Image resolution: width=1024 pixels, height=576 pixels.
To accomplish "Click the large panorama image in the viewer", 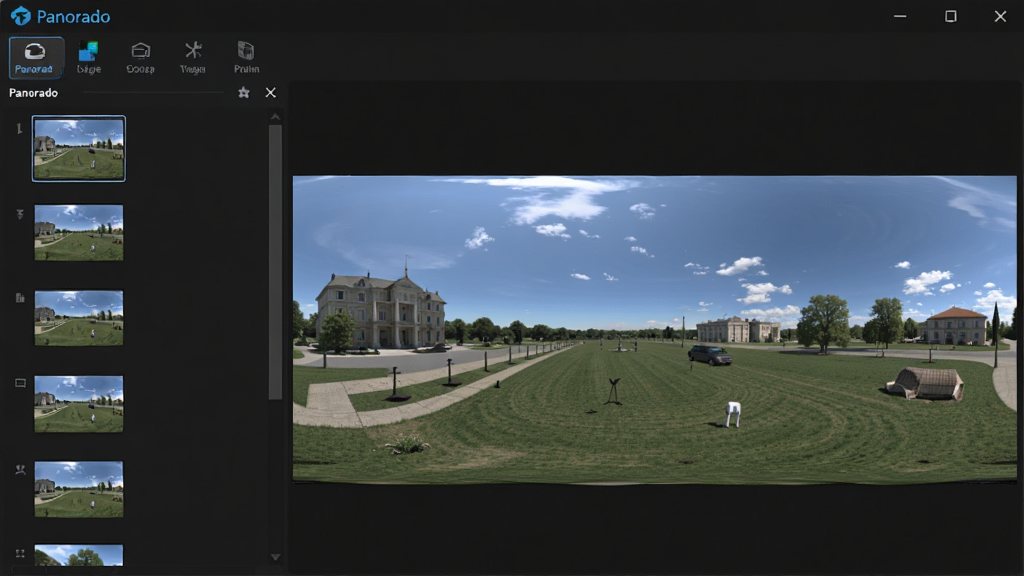I will coord(654,330).
